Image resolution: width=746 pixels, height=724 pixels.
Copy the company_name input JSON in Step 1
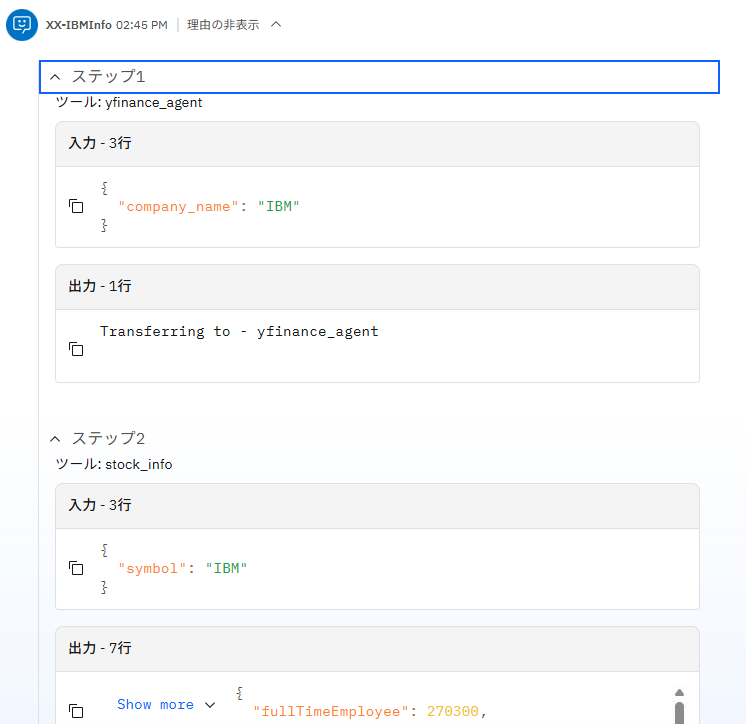(x=76, y=206)
